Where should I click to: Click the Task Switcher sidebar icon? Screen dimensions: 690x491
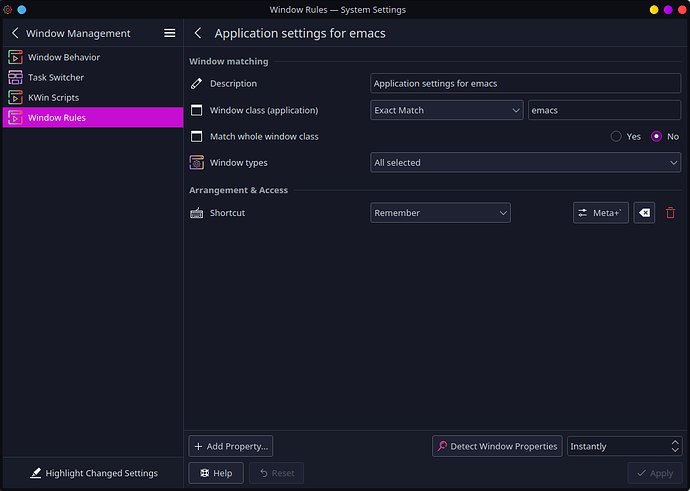point(15,77)
